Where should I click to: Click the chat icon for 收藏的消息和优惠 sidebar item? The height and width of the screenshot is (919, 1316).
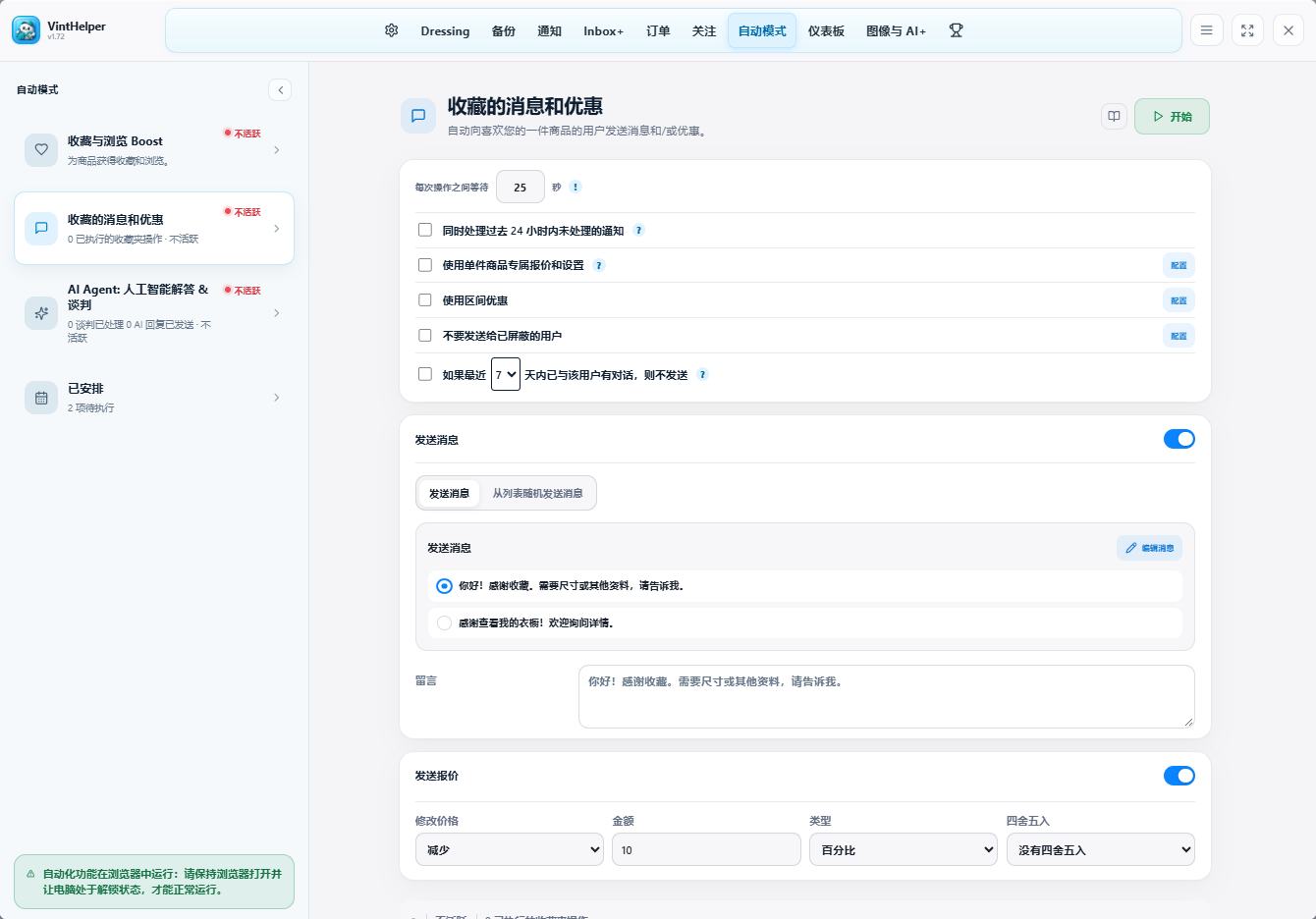(x=41, y=228)
